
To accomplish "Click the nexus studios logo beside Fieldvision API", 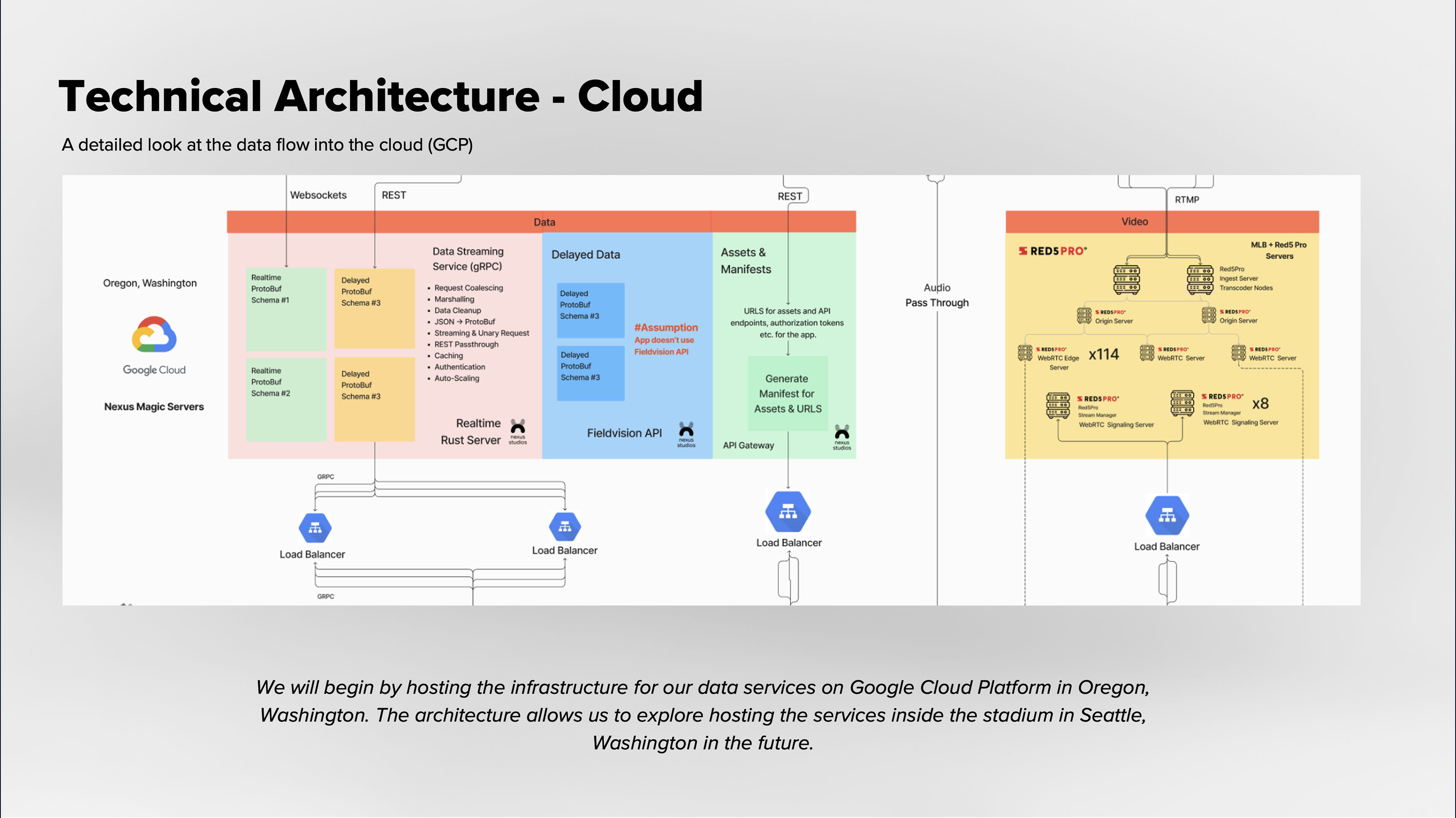I will [x=686, y=433].
